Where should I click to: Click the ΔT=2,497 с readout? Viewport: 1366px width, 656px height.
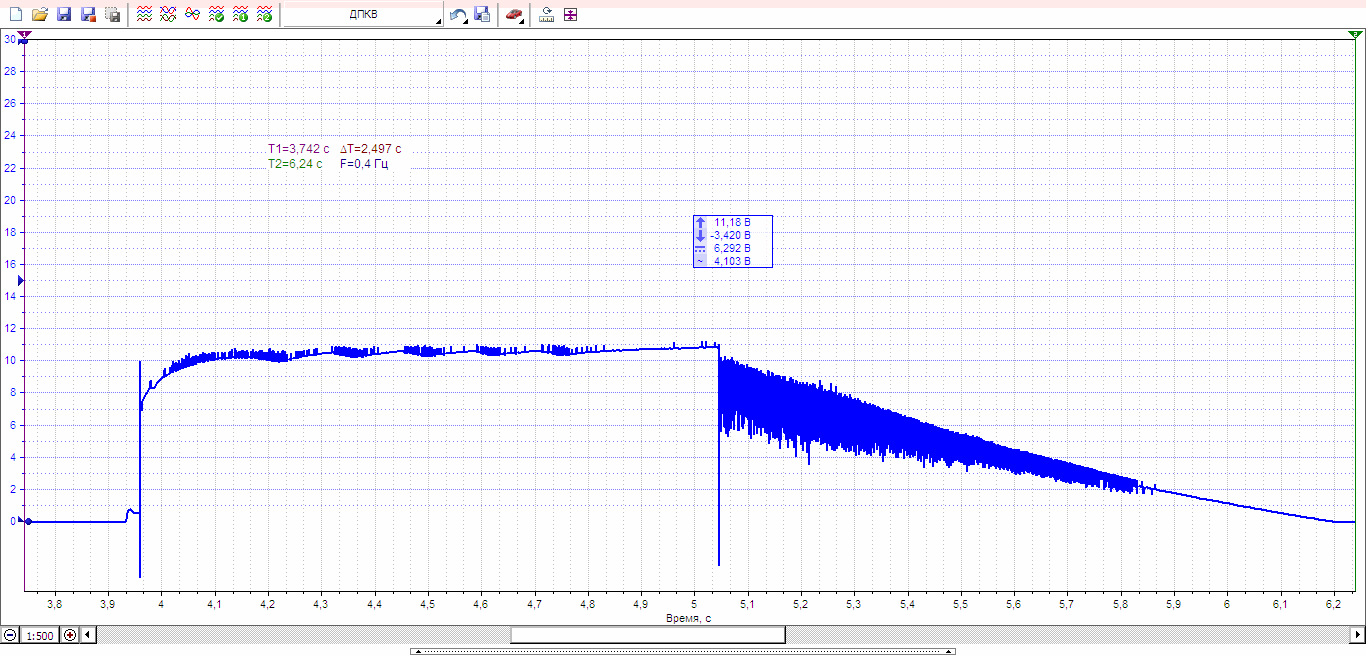pyautogui.click(x=371, y=149)
